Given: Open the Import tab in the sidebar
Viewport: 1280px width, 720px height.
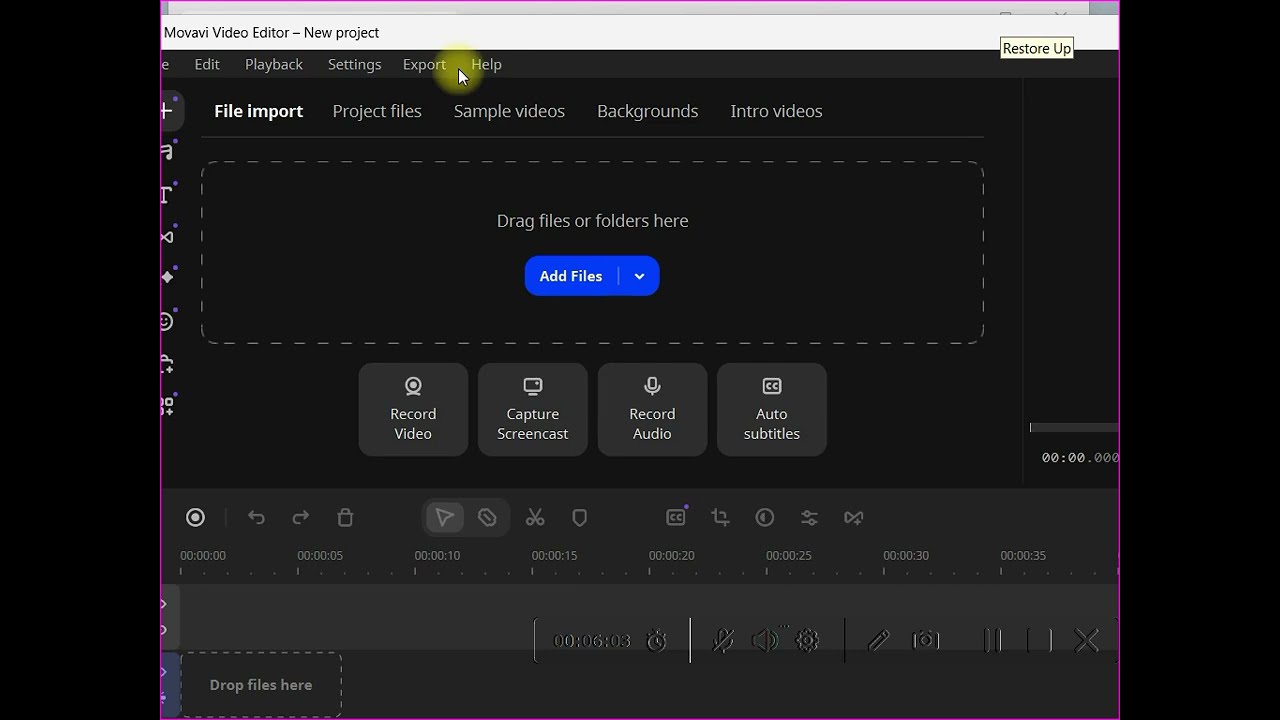Looking at the screenshot, I should 168,111.
